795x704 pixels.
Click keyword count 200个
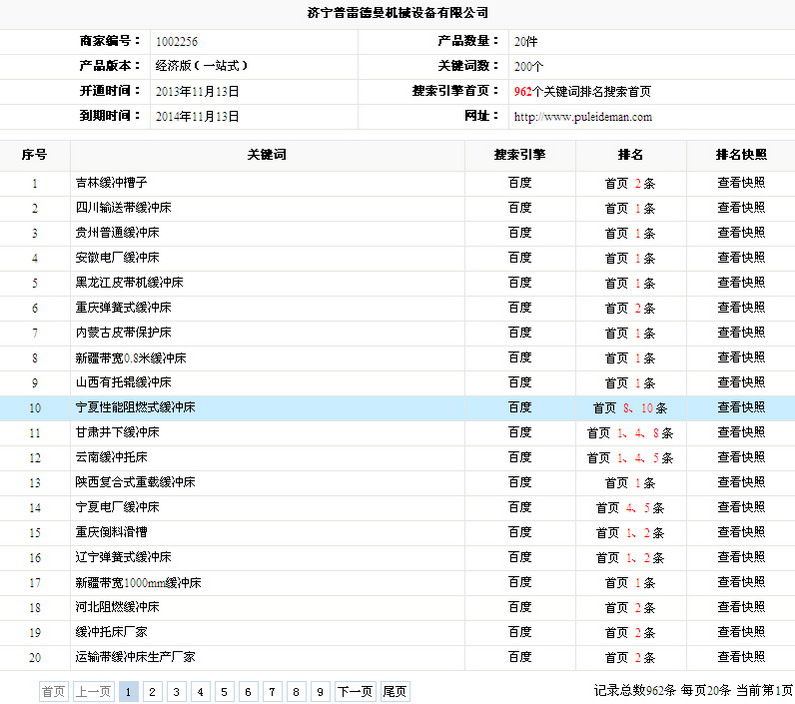pos(528,66)
